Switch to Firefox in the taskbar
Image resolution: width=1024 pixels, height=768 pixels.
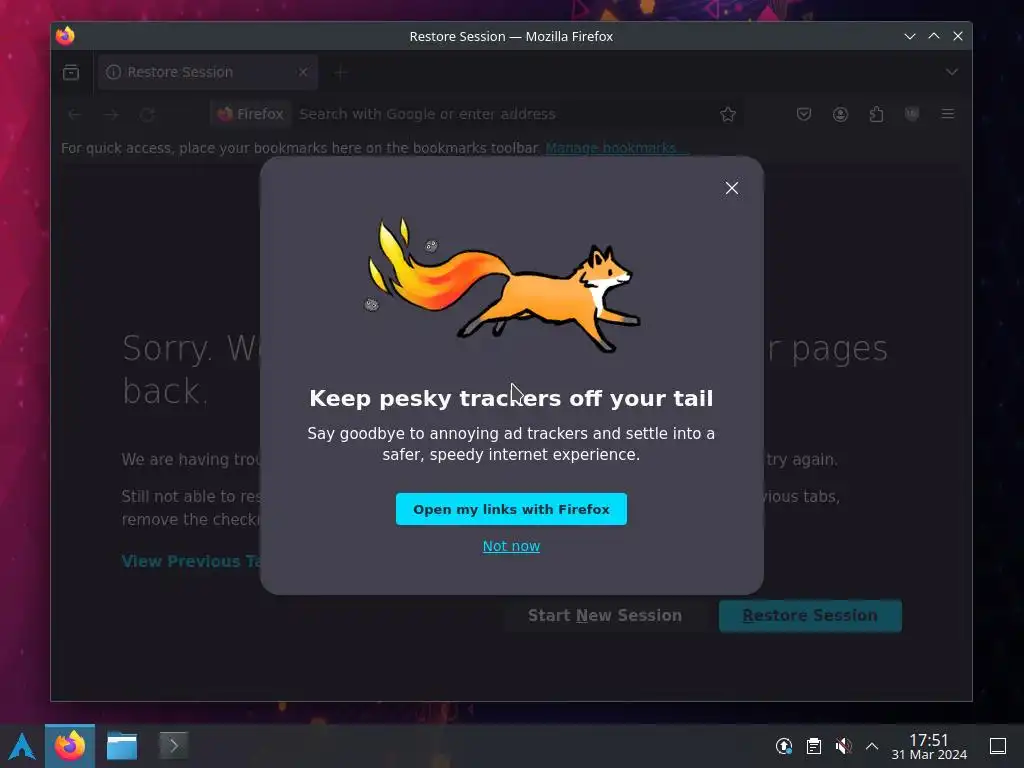click(70, 746)
